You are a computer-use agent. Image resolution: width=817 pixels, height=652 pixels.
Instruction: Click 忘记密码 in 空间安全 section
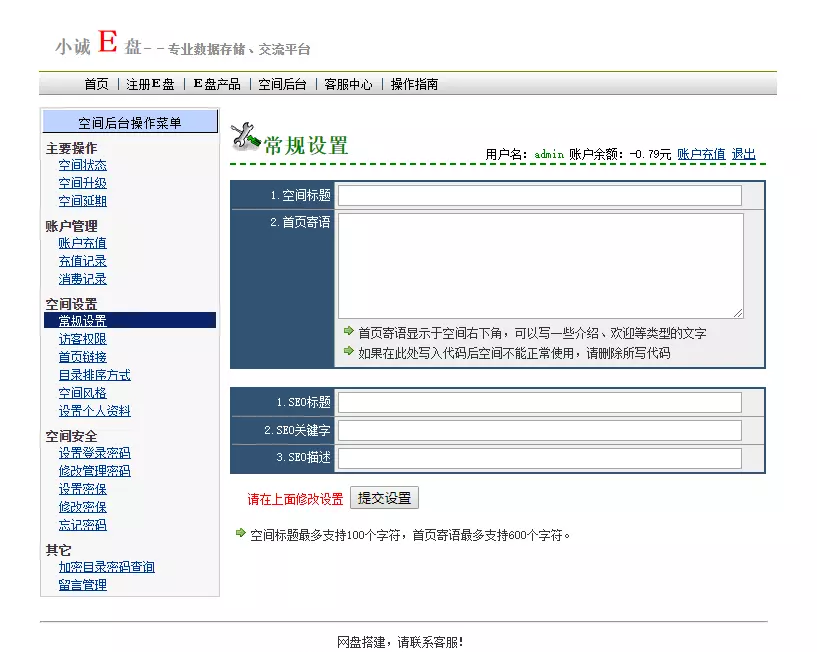[x=82, y=524]
